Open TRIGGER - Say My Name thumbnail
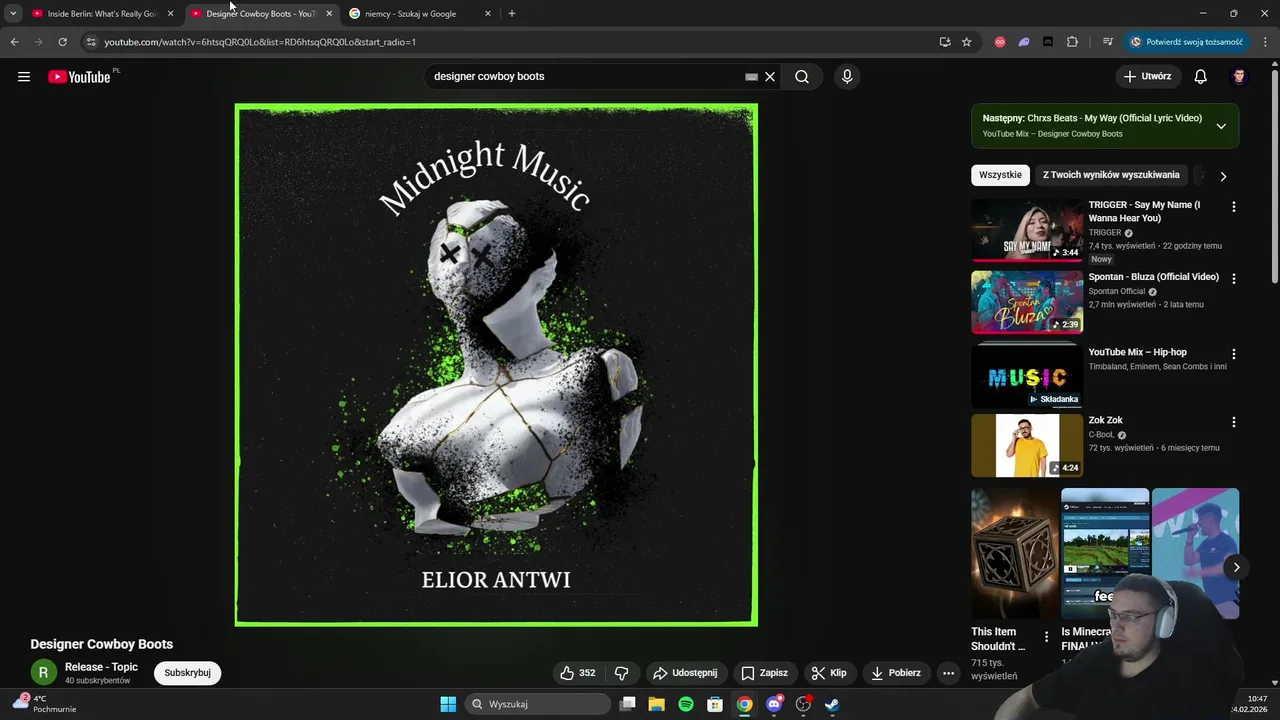1280x720 pixels. 1027,230
